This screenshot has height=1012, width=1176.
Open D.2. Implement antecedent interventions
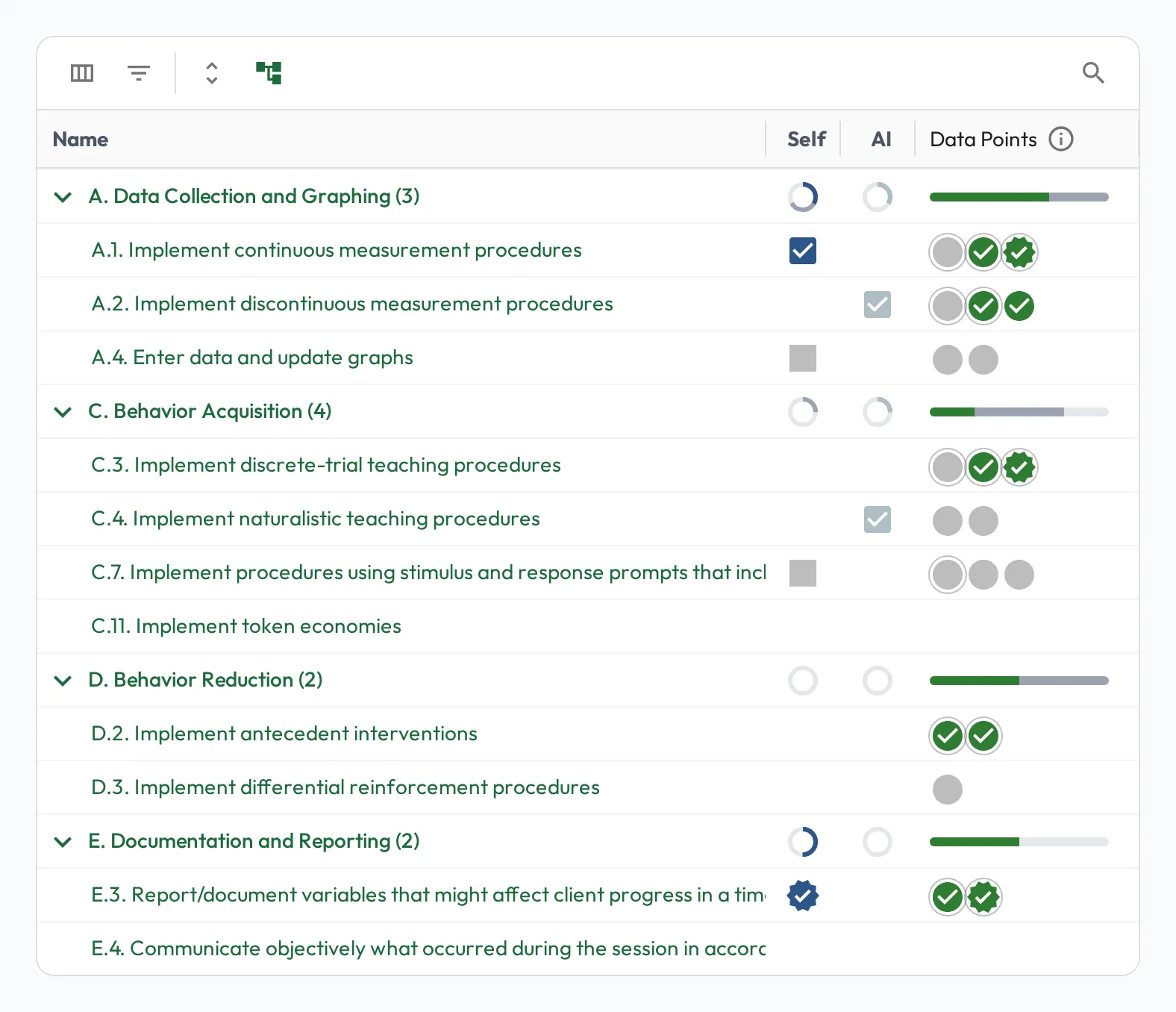point(284,734)
